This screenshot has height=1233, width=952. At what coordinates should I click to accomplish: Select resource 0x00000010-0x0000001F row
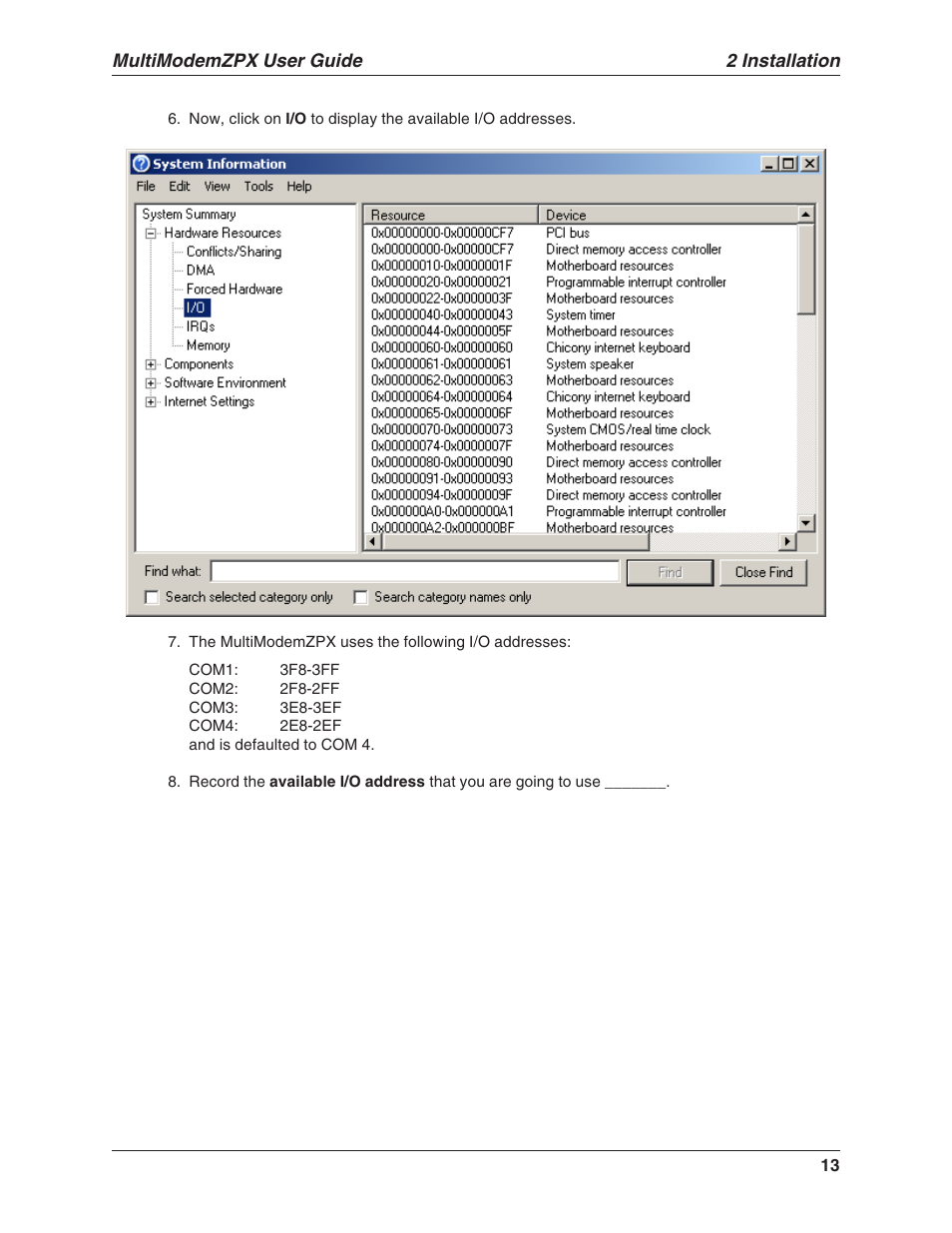click(x=580, y=267)
